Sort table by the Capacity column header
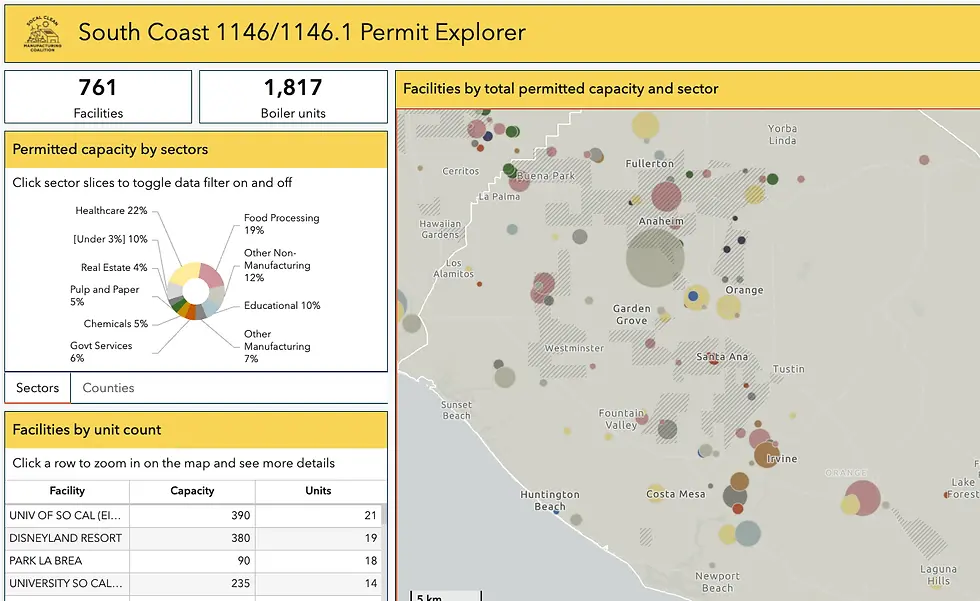This screenshot has width=980, height=601. coord(192,491)
